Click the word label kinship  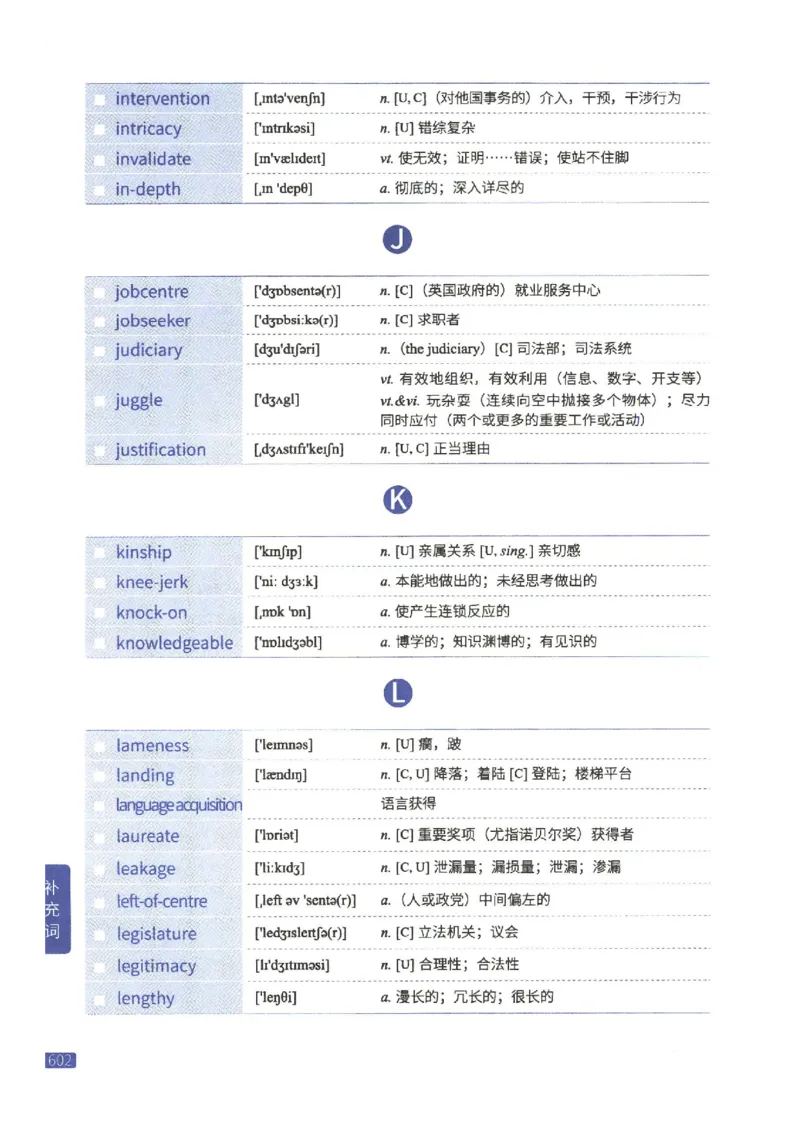146,551
